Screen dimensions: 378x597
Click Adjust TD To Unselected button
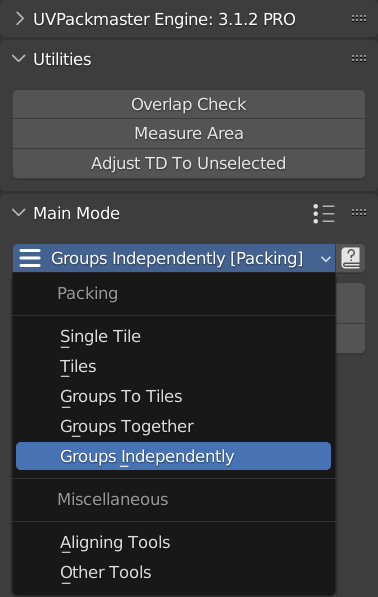[x=189, y=163]
